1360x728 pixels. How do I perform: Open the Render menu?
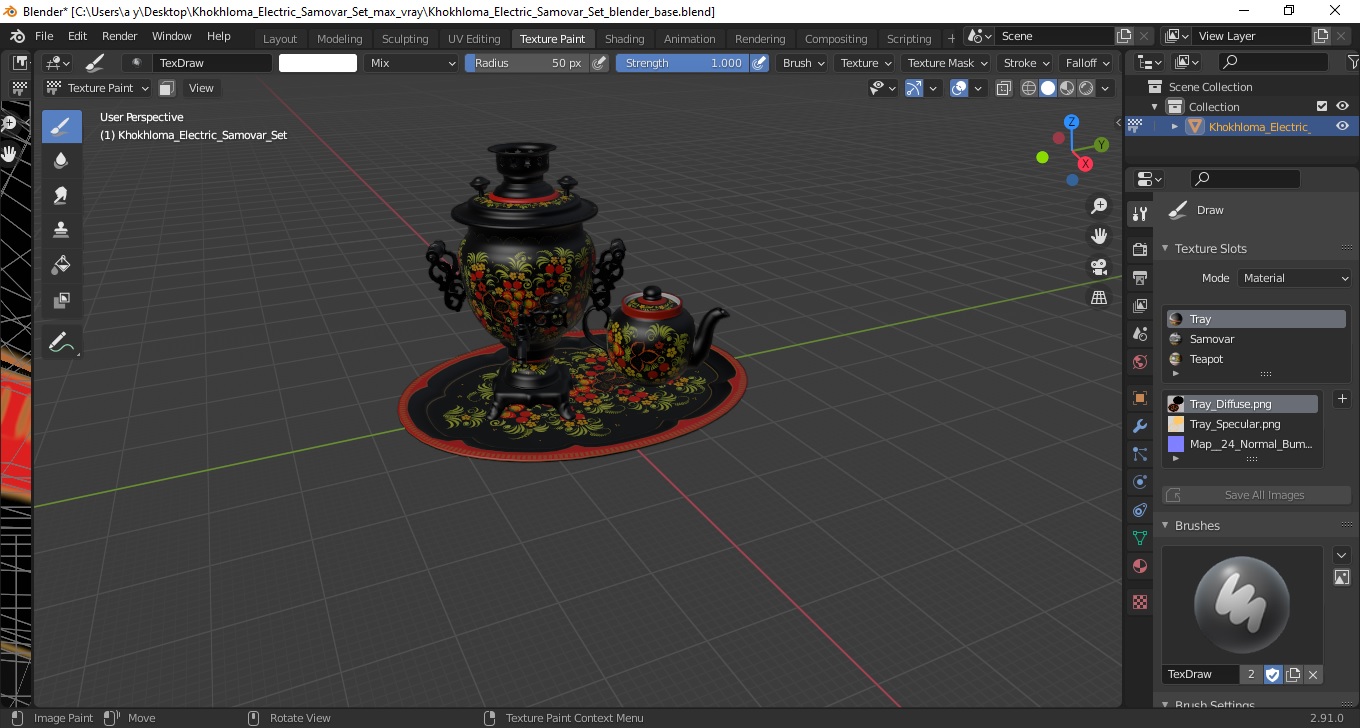[x=120, y=36]
